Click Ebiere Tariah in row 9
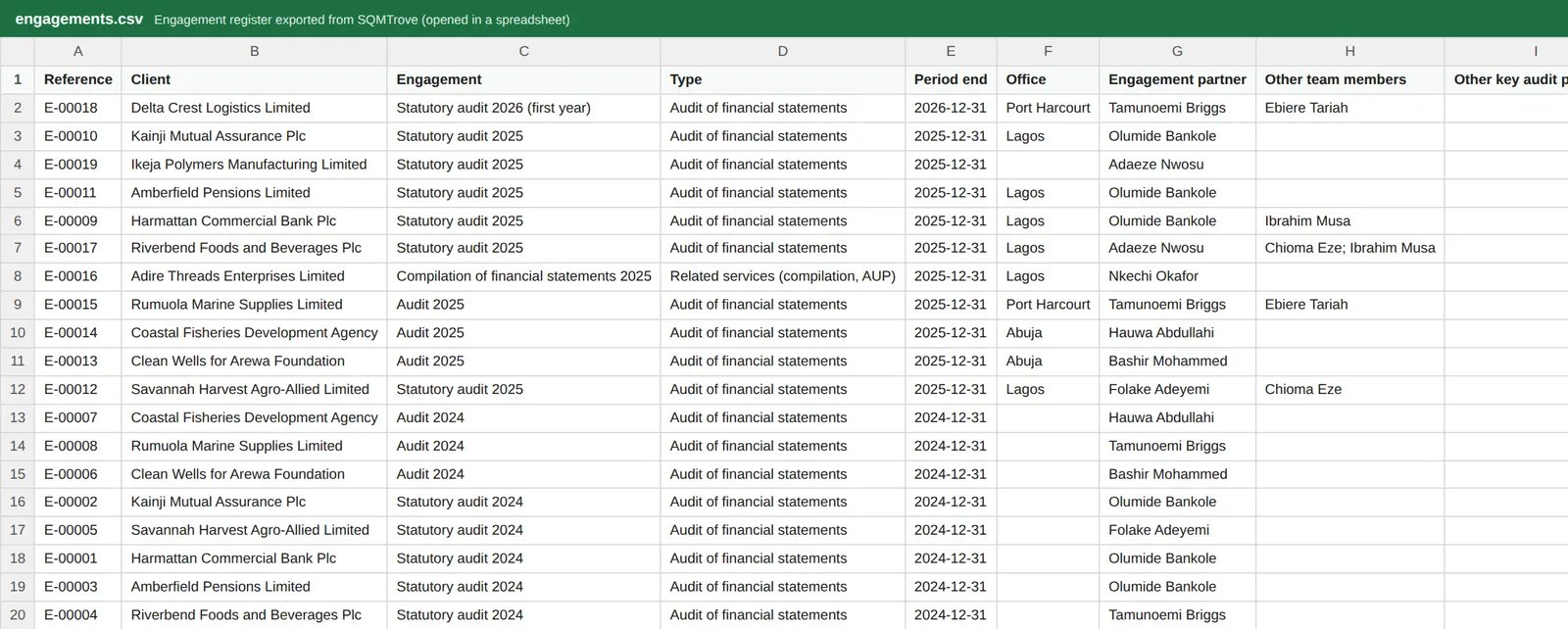This screenshot has height=629, width=1568. coord(1349,305)
